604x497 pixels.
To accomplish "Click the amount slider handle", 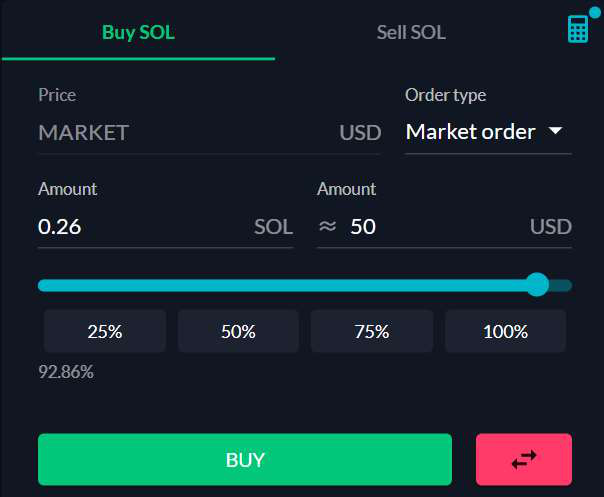I will click(x=537, y=285).
